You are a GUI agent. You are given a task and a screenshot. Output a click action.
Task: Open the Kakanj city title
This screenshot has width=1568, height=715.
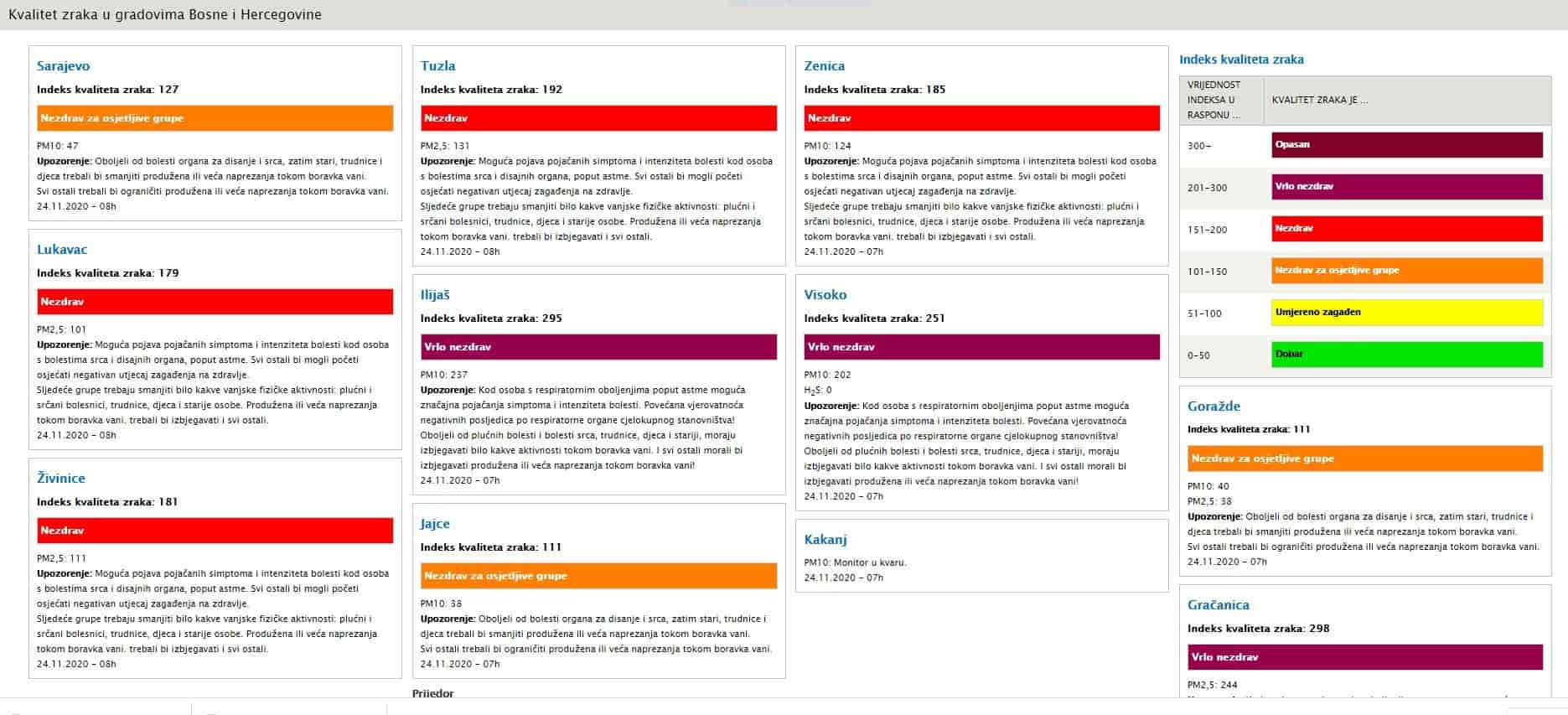click(825, 540)
